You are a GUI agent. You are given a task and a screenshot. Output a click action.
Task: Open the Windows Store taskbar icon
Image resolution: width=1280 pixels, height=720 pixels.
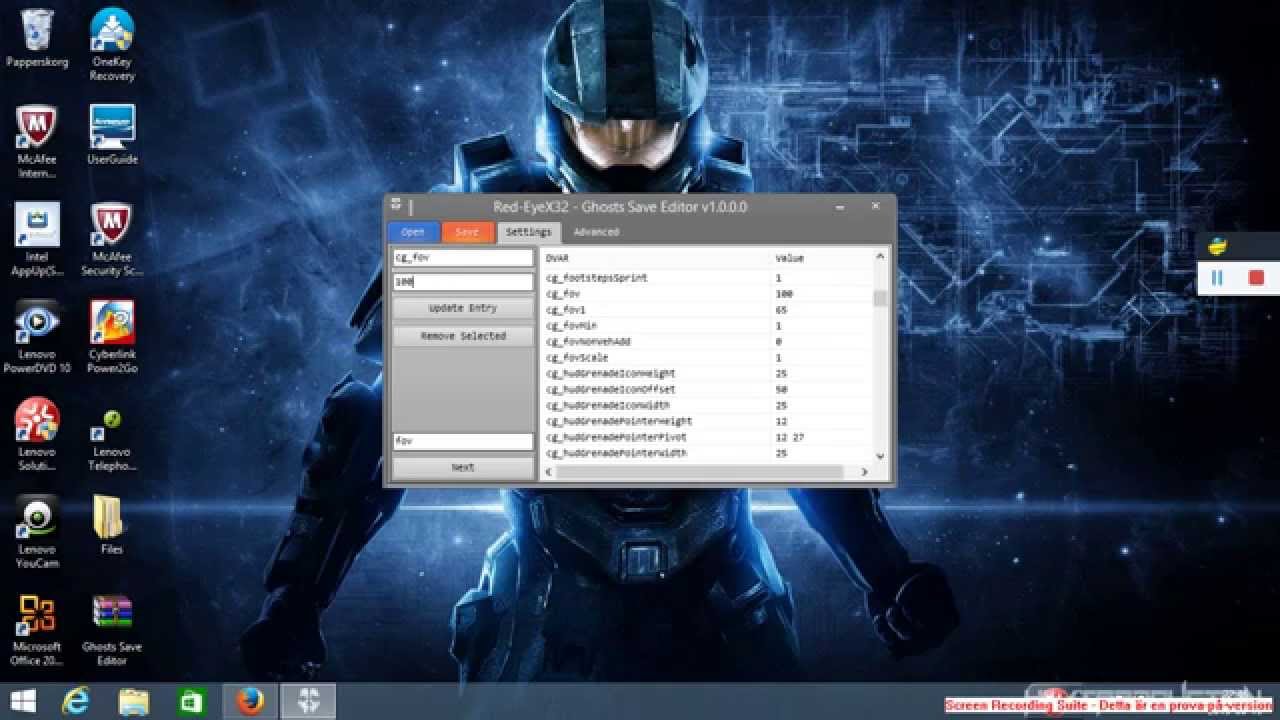pos(191,701)
